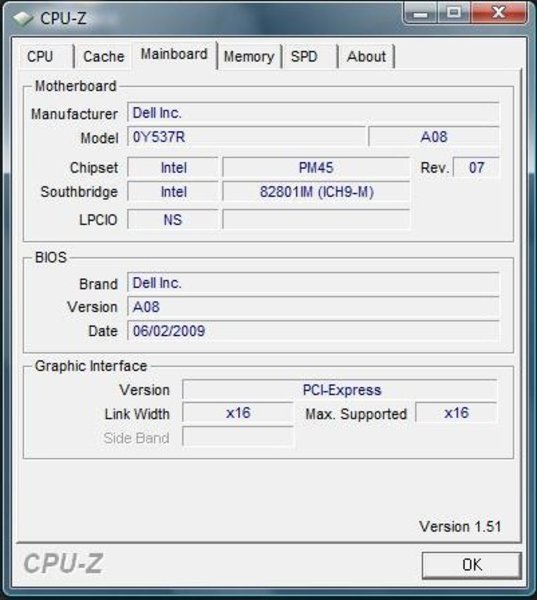Image resolution: width=537 pixels, height=600 pixels.
Task: Click the BIOS Version A08 field
Action: [313, 307]
